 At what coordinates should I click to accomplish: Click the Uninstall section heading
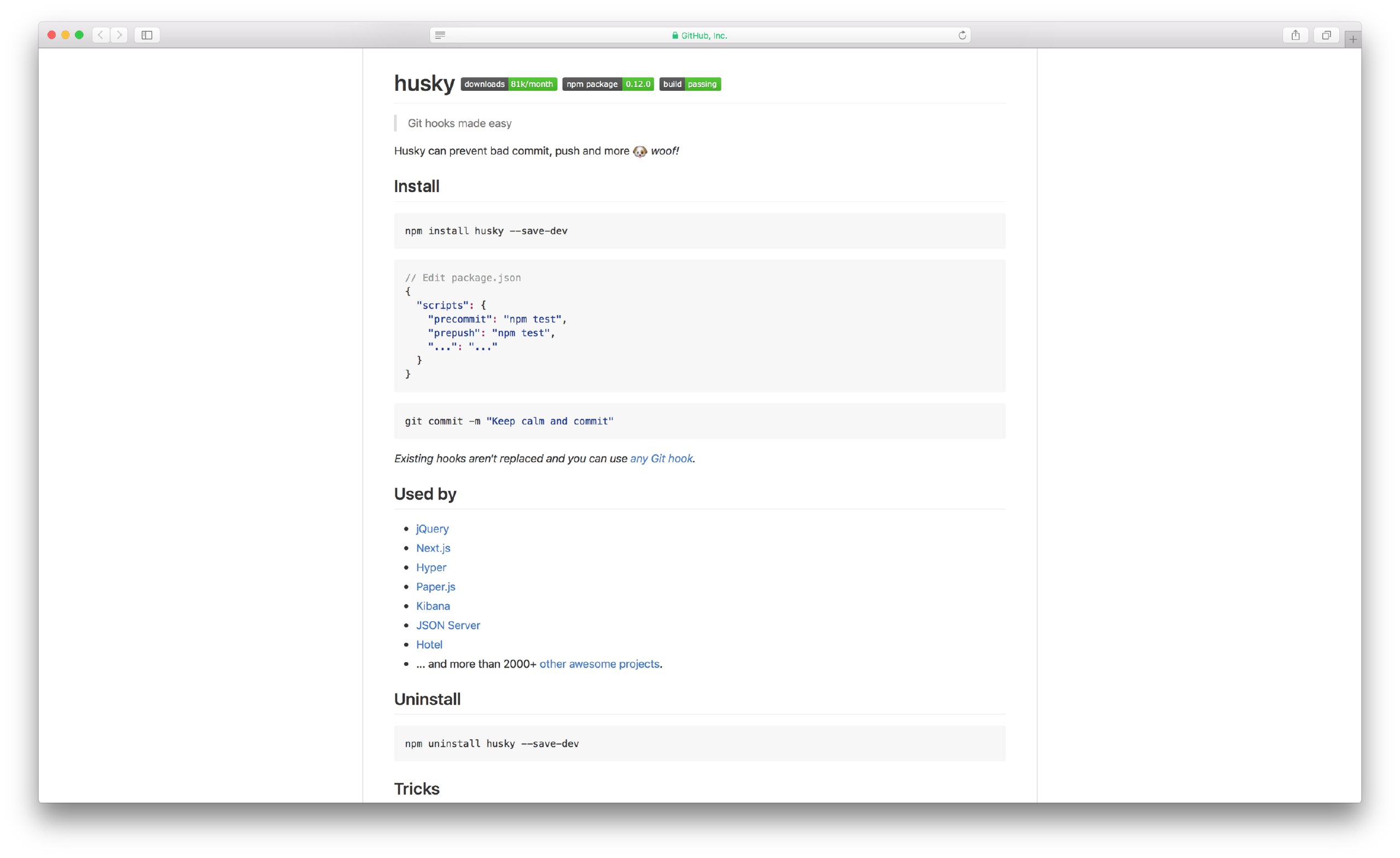(427, 699)
